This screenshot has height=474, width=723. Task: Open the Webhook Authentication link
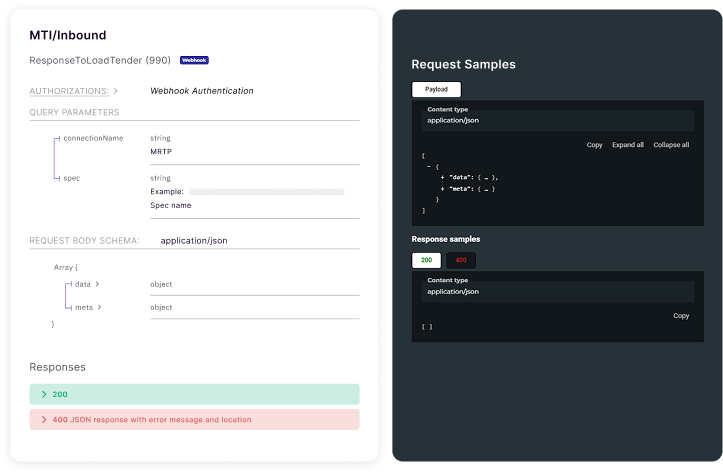pos(201,91)
